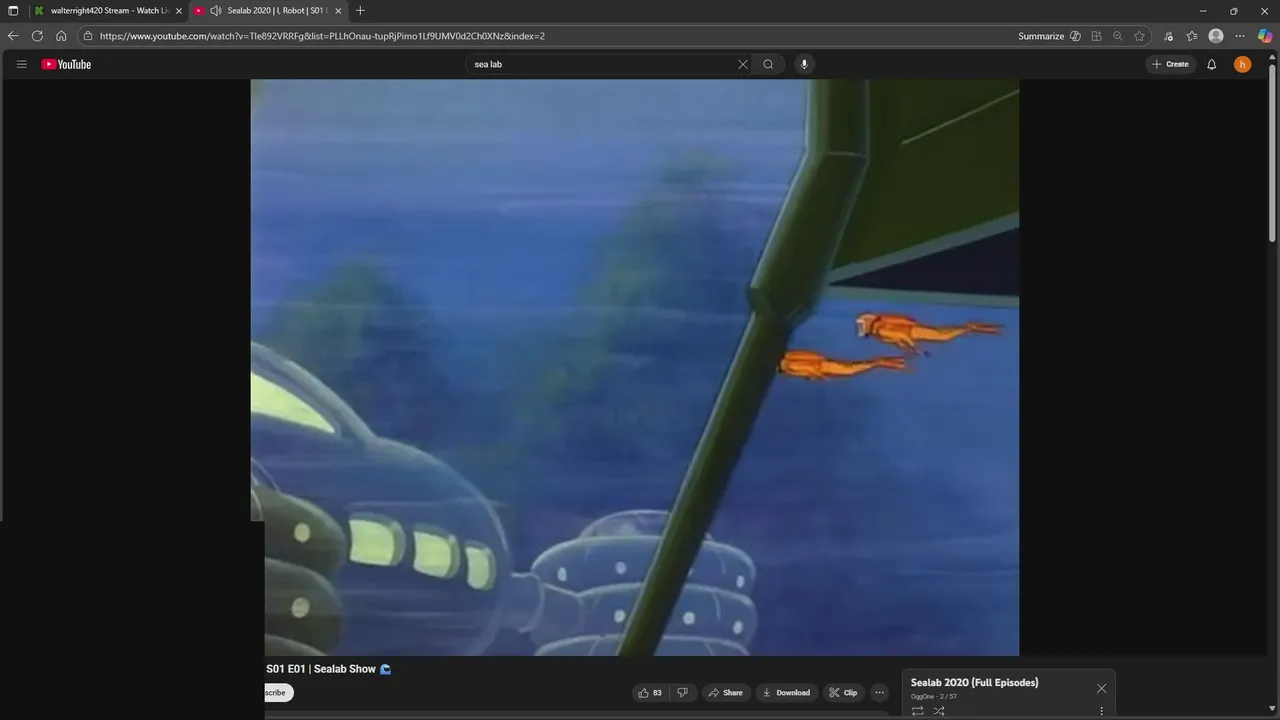Viewport: 1280px width, 720px height.
Task: Share the Sealab video
Action: coord(725,693)
